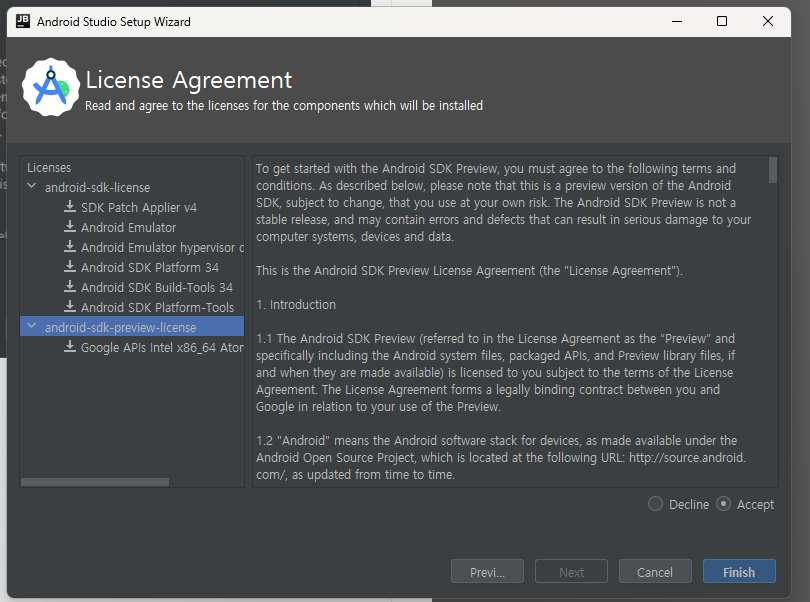Select SDK Patch Applier v4 entry
This screenshot has width=810, height=602.
pyautogui.click(x=138, y=208)
